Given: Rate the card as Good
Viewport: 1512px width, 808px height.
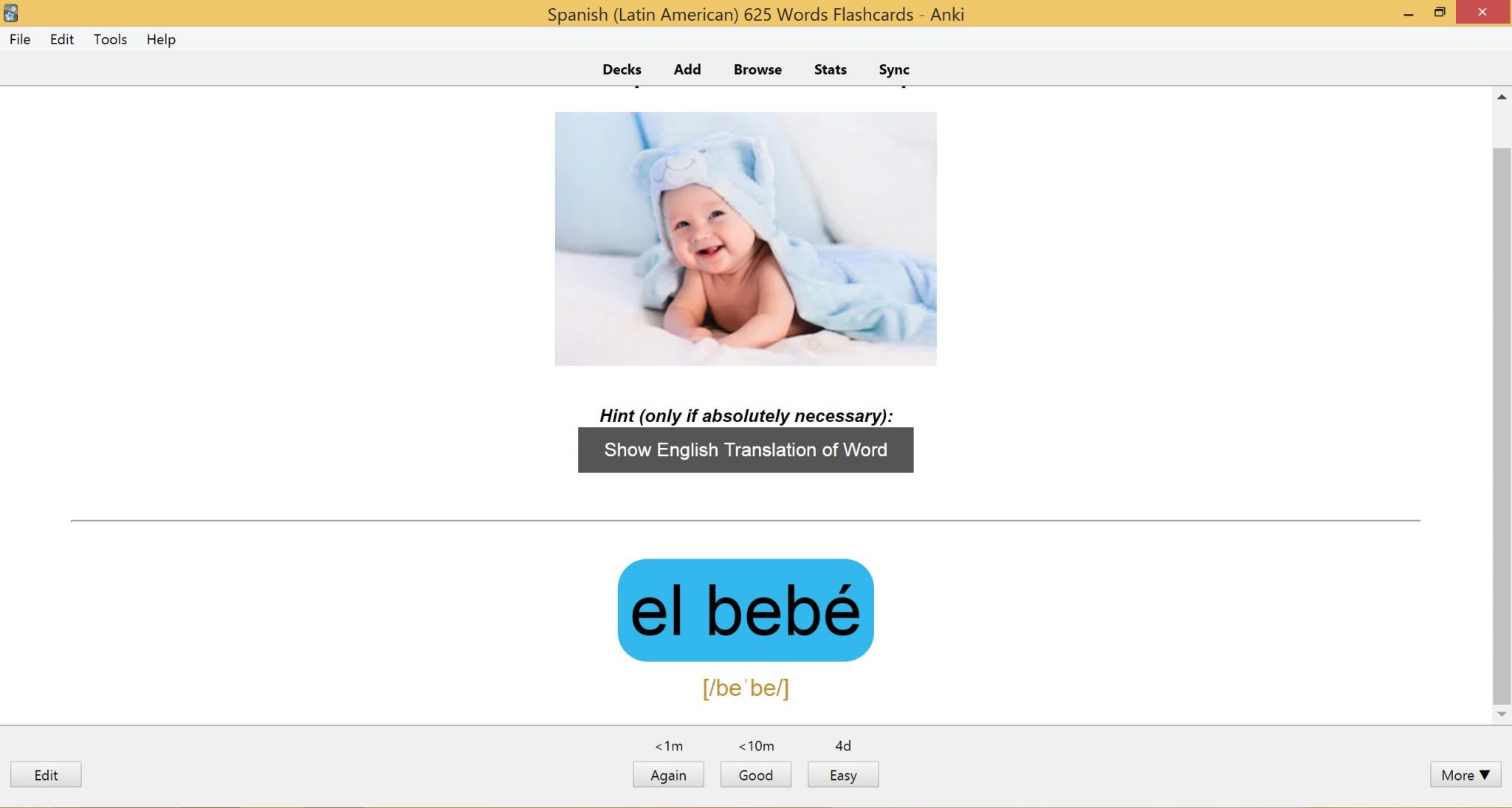Looking at the screenshot, I should pyautogui.click(x=755, y=775).
